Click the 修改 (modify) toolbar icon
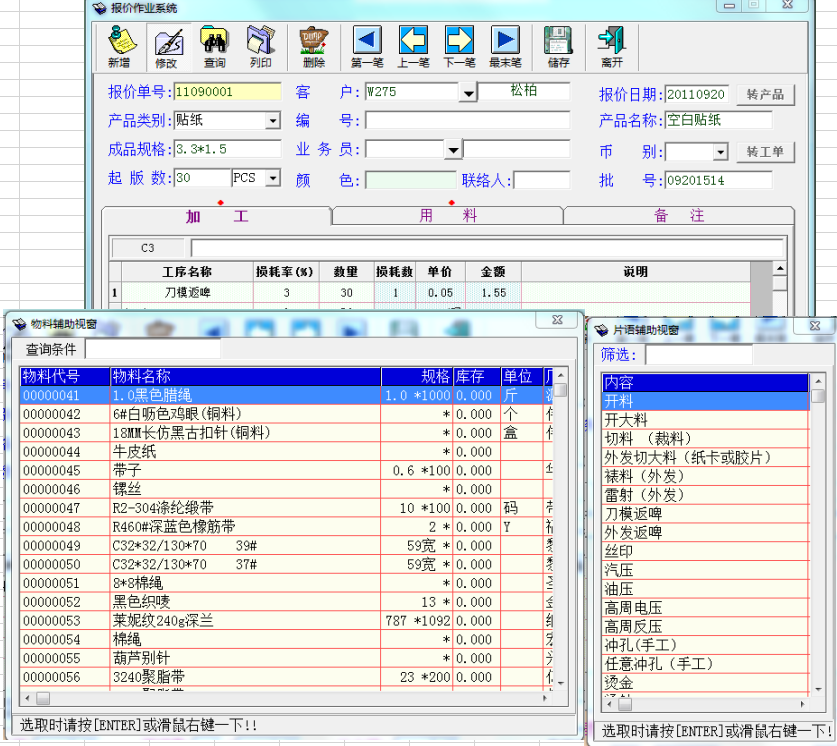 [x=168, y=48]
